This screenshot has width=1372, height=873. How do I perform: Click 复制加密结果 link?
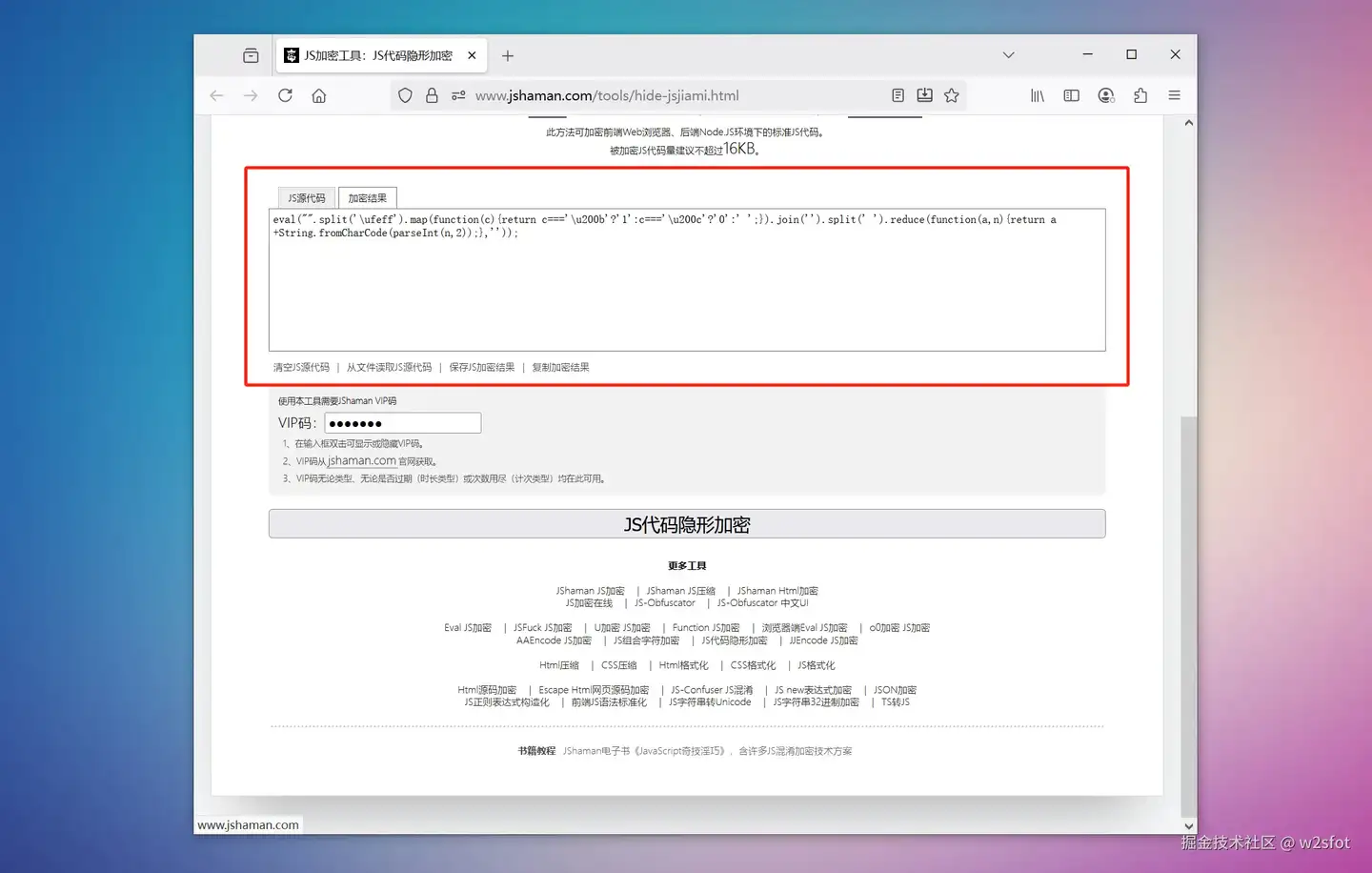tap(560, 367)
